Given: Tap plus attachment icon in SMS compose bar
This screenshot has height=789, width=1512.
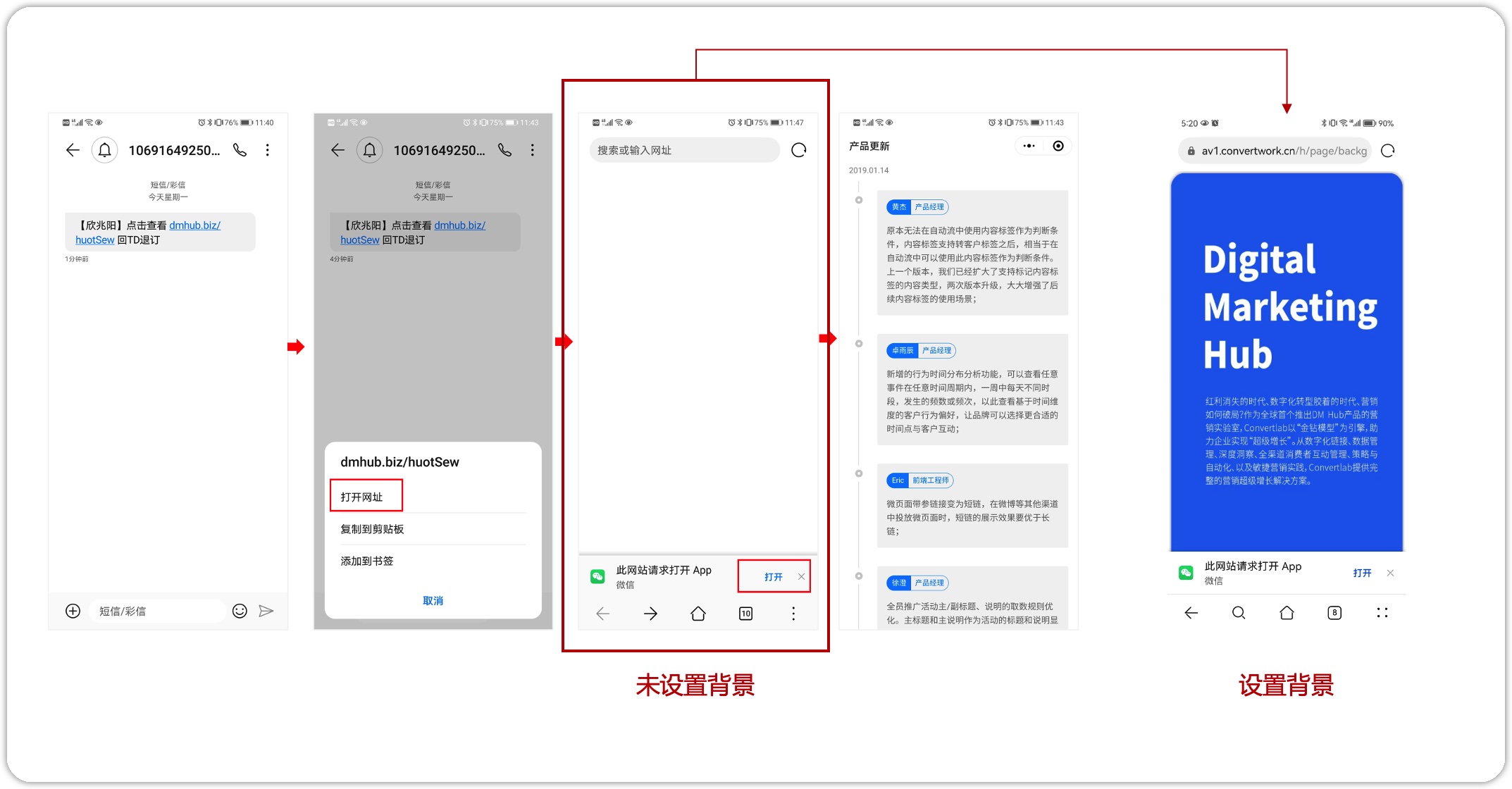Looking at the screenshot, I should point(73,611).
